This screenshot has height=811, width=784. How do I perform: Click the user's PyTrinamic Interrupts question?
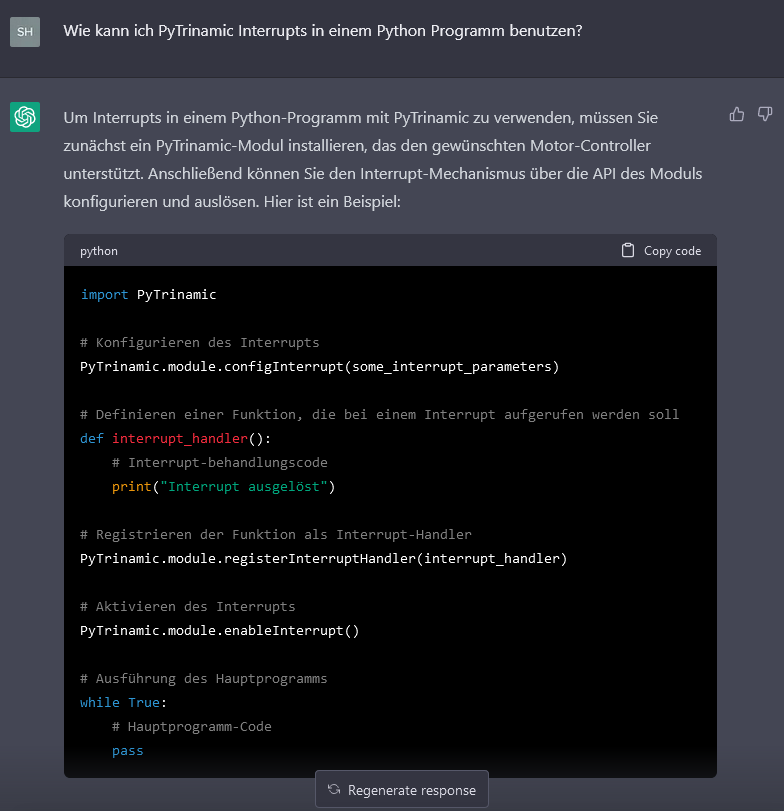[323, 31]
